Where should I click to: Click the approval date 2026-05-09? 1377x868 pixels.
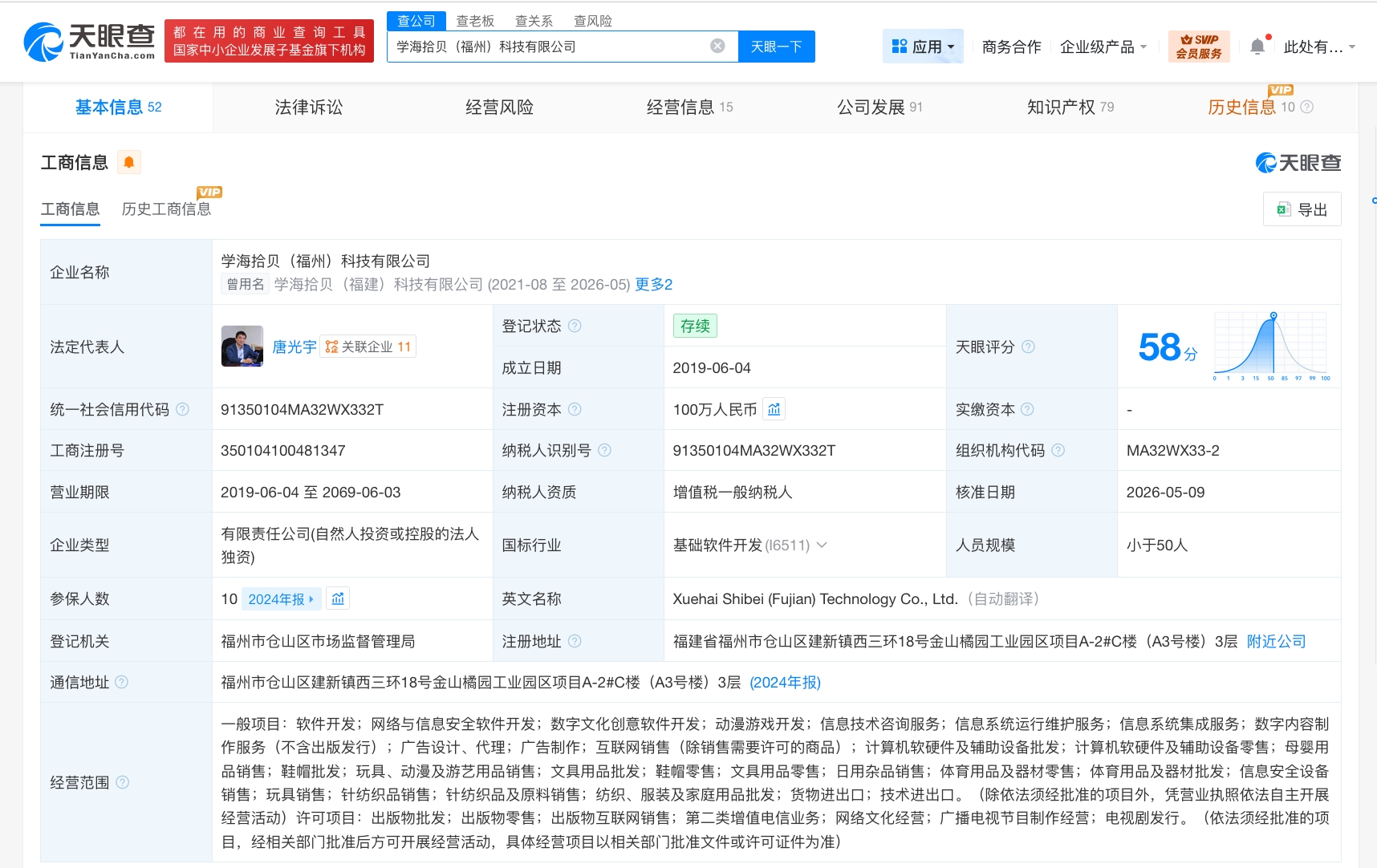tap(1165, 493)
